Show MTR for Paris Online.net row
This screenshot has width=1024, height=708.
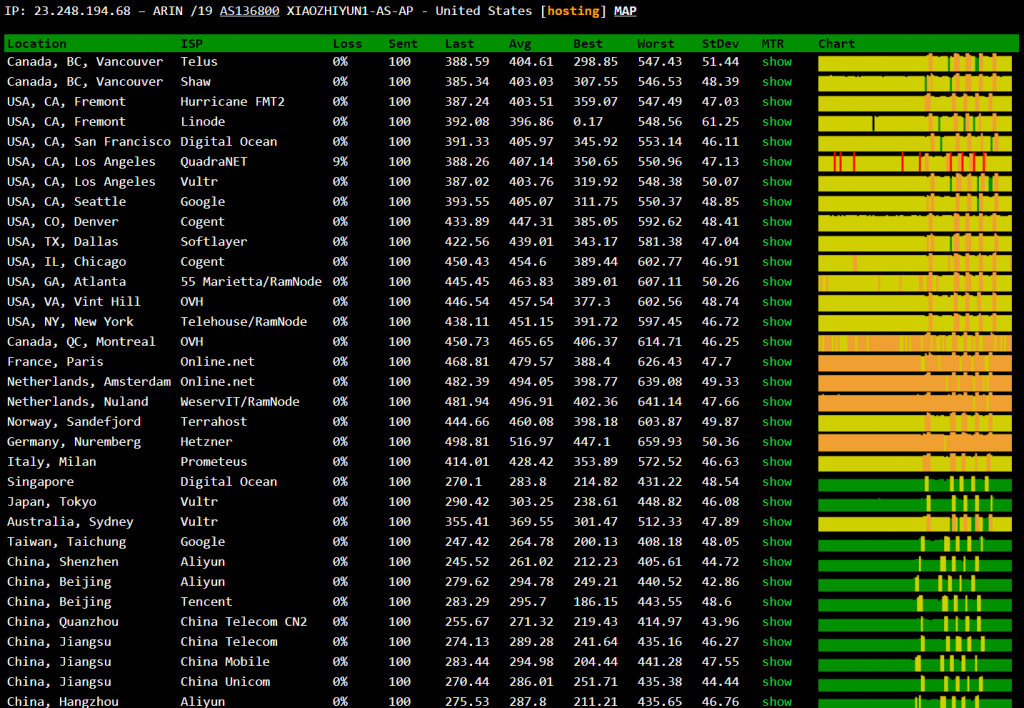(x=776, y=362)
